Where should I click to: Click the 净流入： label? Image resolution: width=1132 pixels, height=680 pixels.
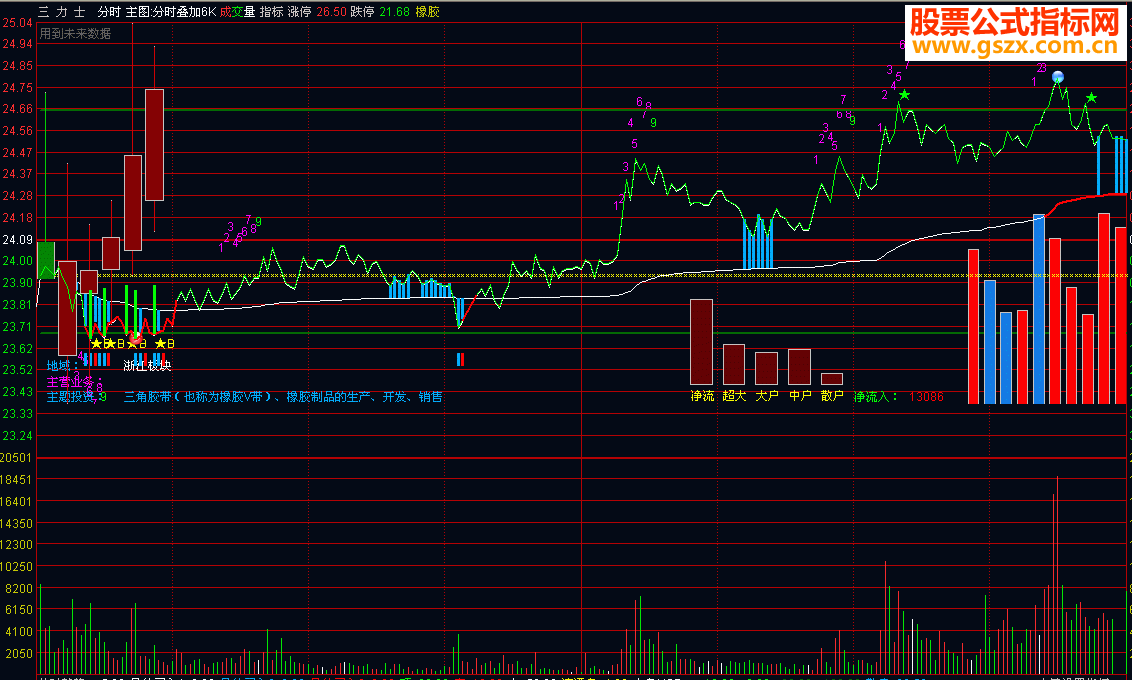(876, 396)
